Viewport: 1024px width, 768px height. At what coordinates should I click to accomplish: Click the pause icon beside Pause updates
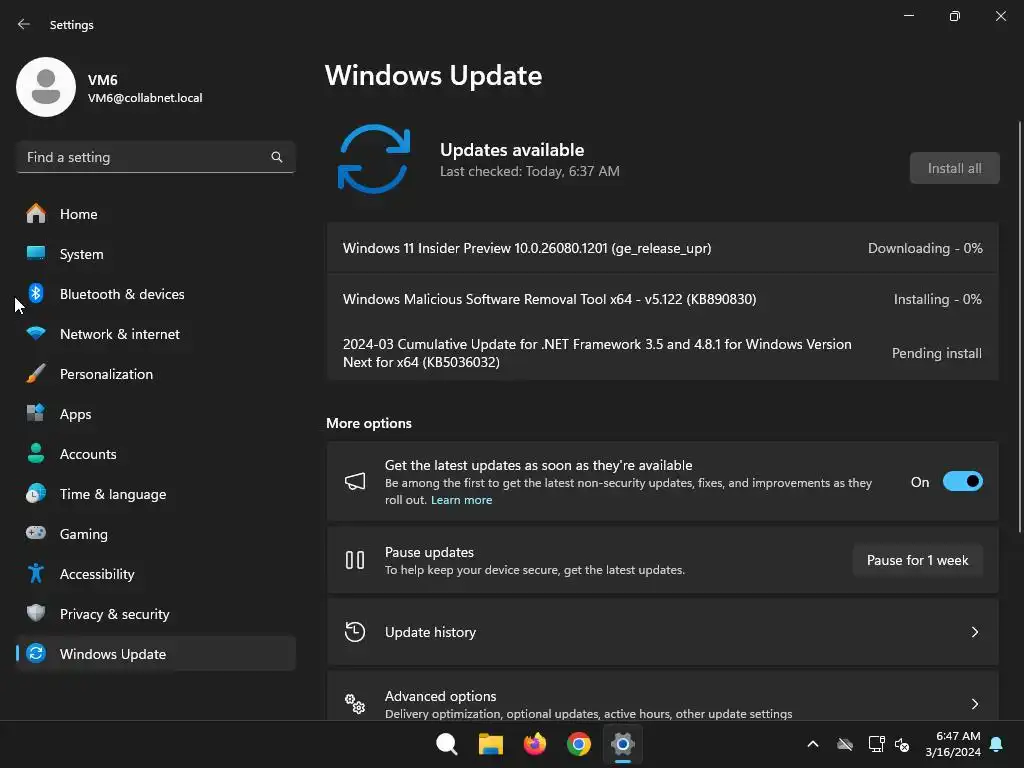355,560
